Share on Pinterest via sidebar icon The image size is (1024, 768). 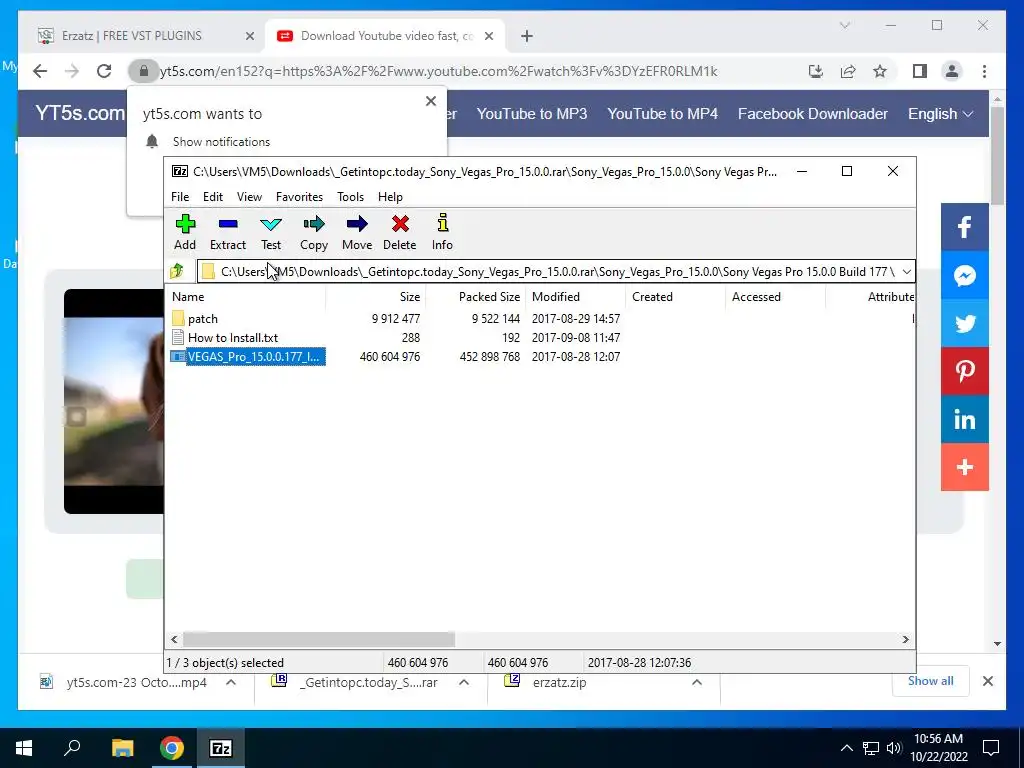click(965, 371)
